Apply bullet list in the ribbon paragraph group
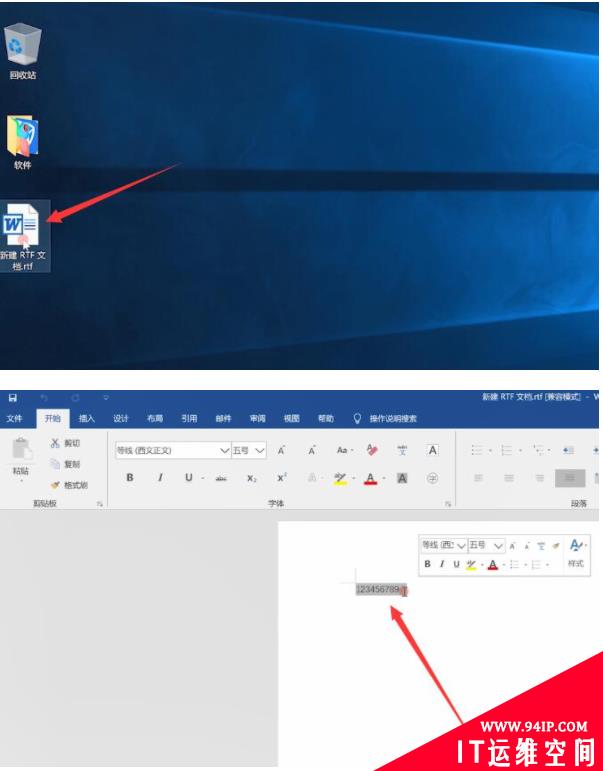This screenshot has width=603, height=771. 477,450
